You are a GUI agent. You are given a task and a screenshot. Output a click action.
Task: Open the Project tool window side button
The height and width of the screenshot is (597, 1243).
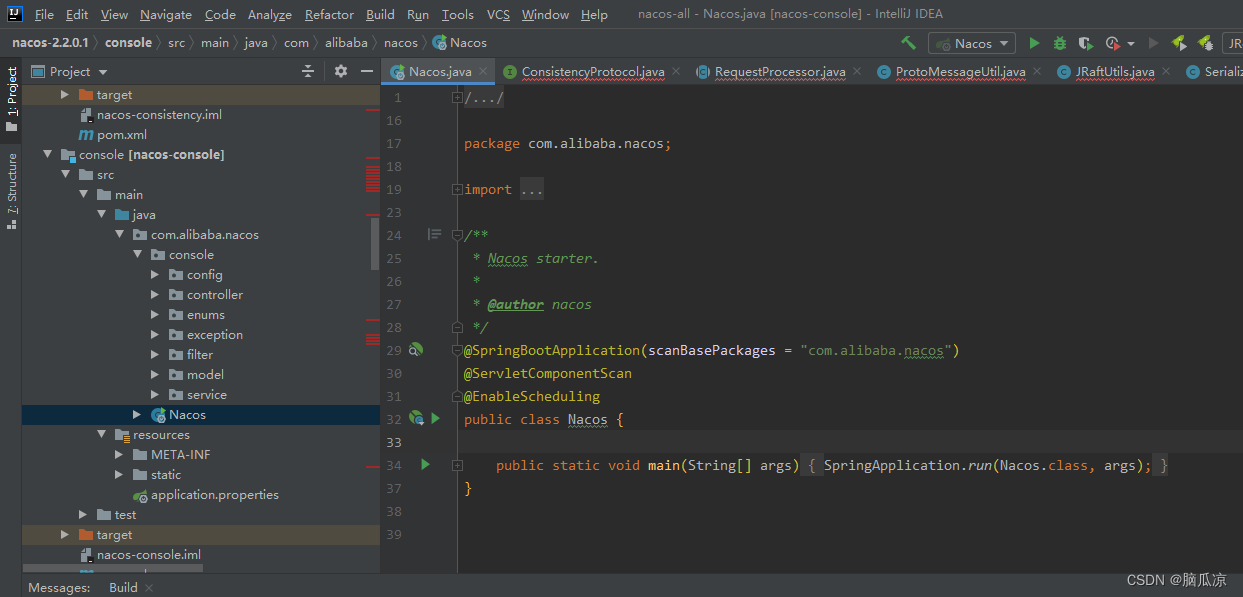coord(12,101)
